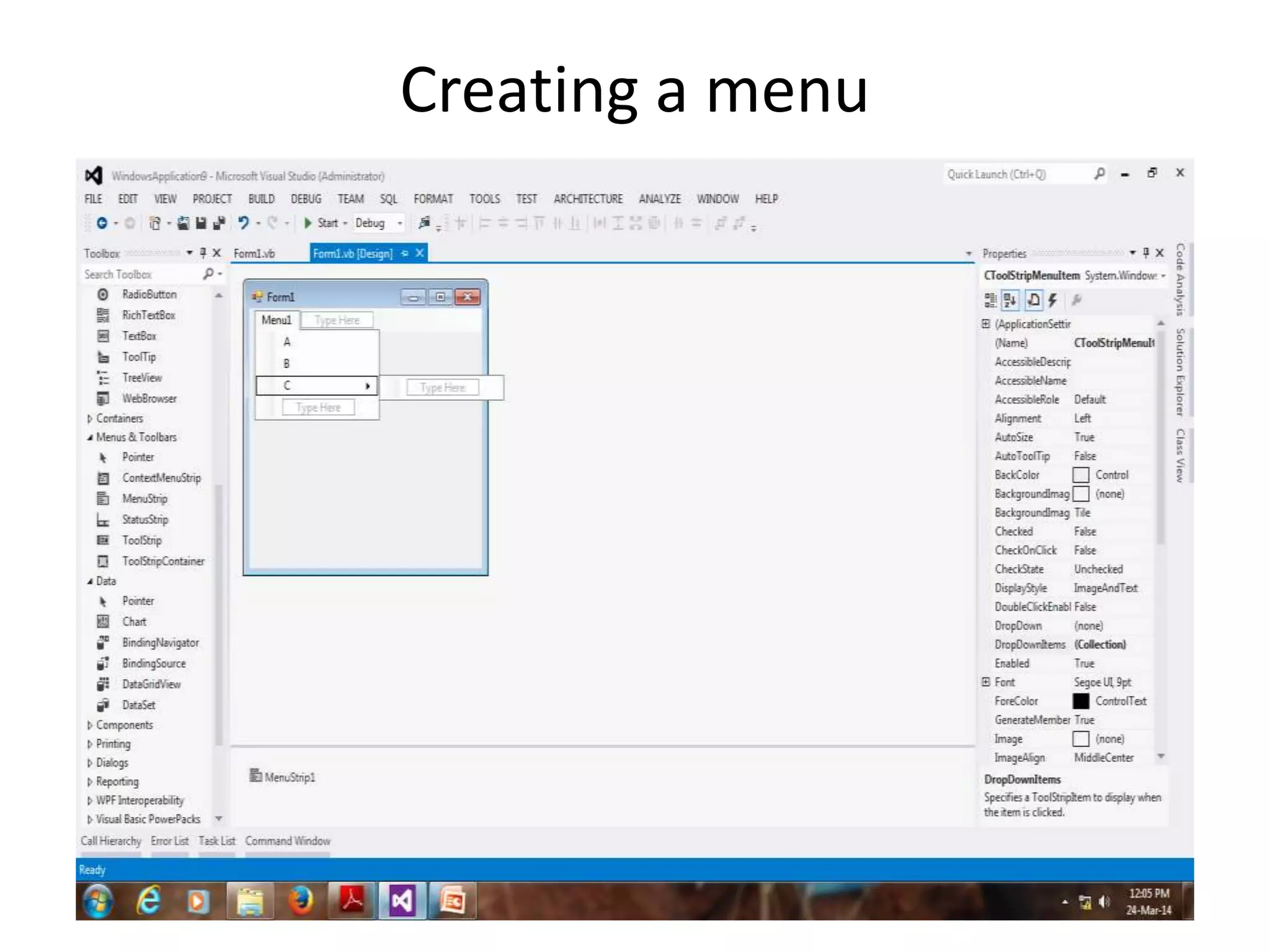Viewport: 1270px width, 952px height.
Task: Open Solution Explorer side tab
Action: point(1180,372)
